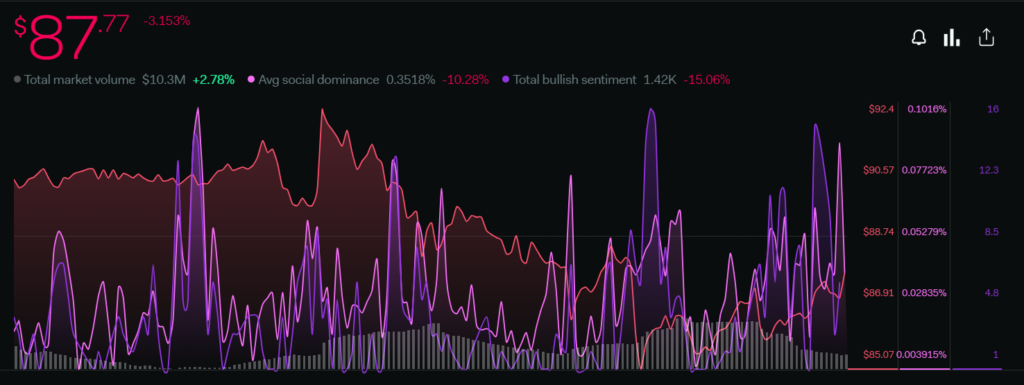Share the chart via export icon
This screenshot has height=385, width=1024.
tap(986, 38)
